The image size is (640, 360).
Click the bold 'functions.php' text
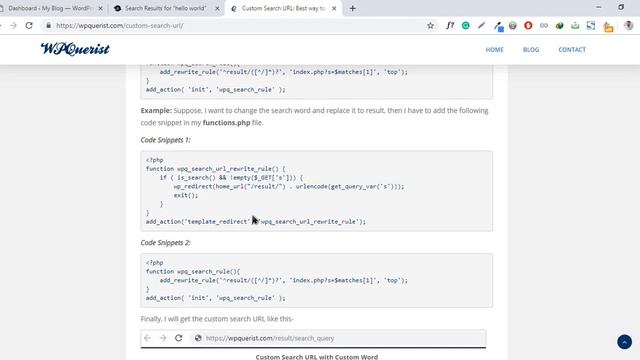227,122
